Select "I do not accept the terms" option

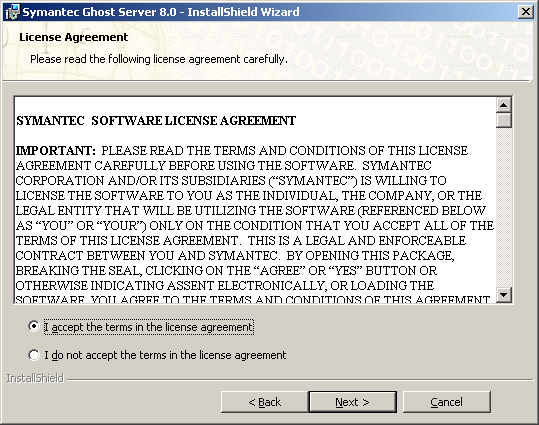[x=34, y=355]
